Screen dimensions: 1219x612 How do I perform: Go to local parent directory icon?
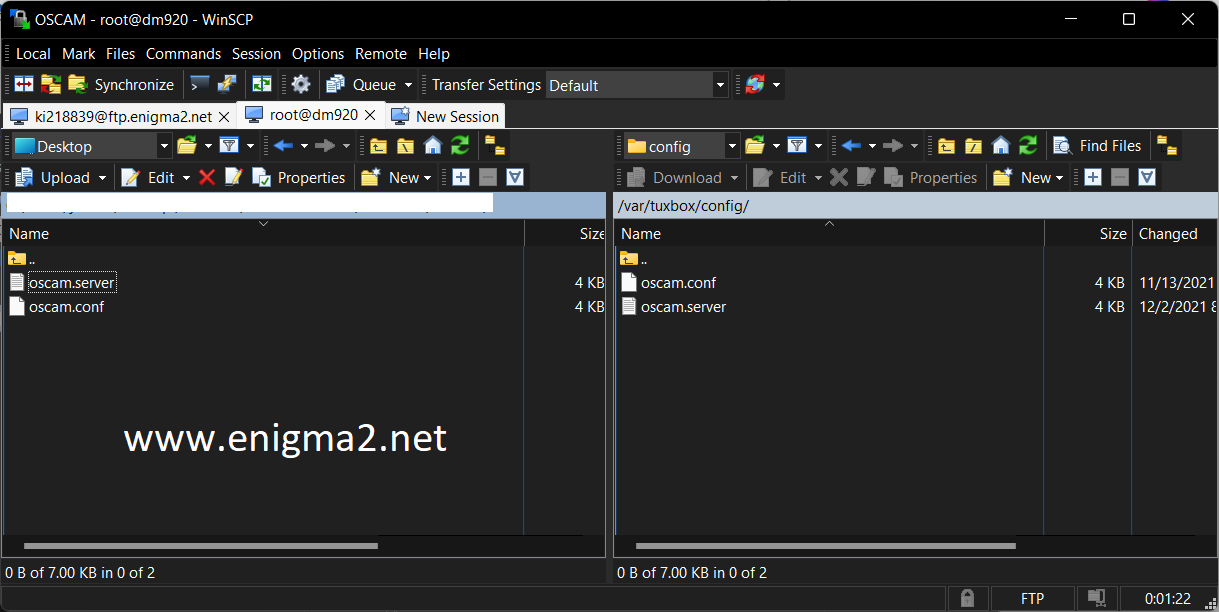[x=378, y=146]
